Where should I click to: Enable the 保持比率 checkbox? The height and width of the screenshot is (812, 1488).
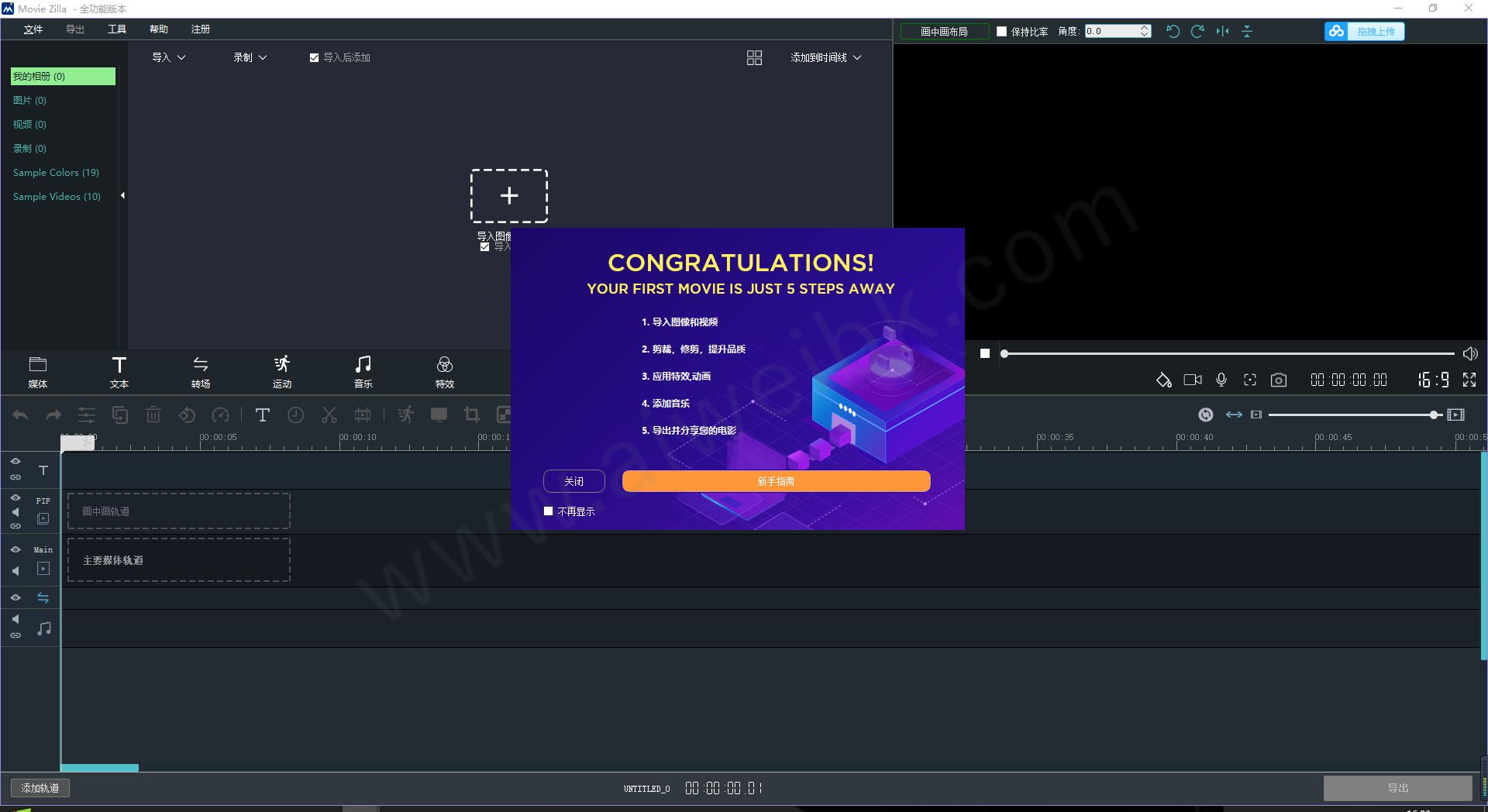point(1001,31)
